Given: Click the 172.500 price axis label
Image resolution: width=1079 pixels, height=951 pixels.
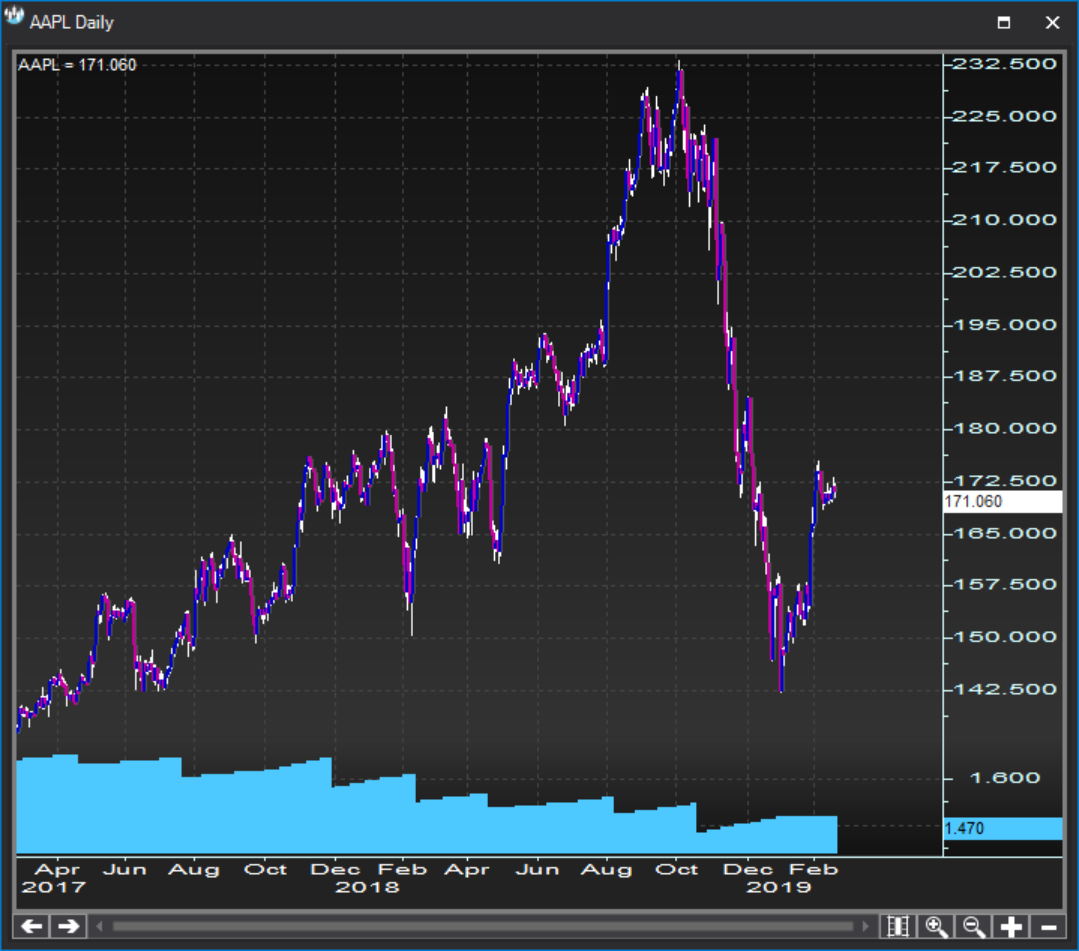Looking at the screenshot, I should [1004, 481].
